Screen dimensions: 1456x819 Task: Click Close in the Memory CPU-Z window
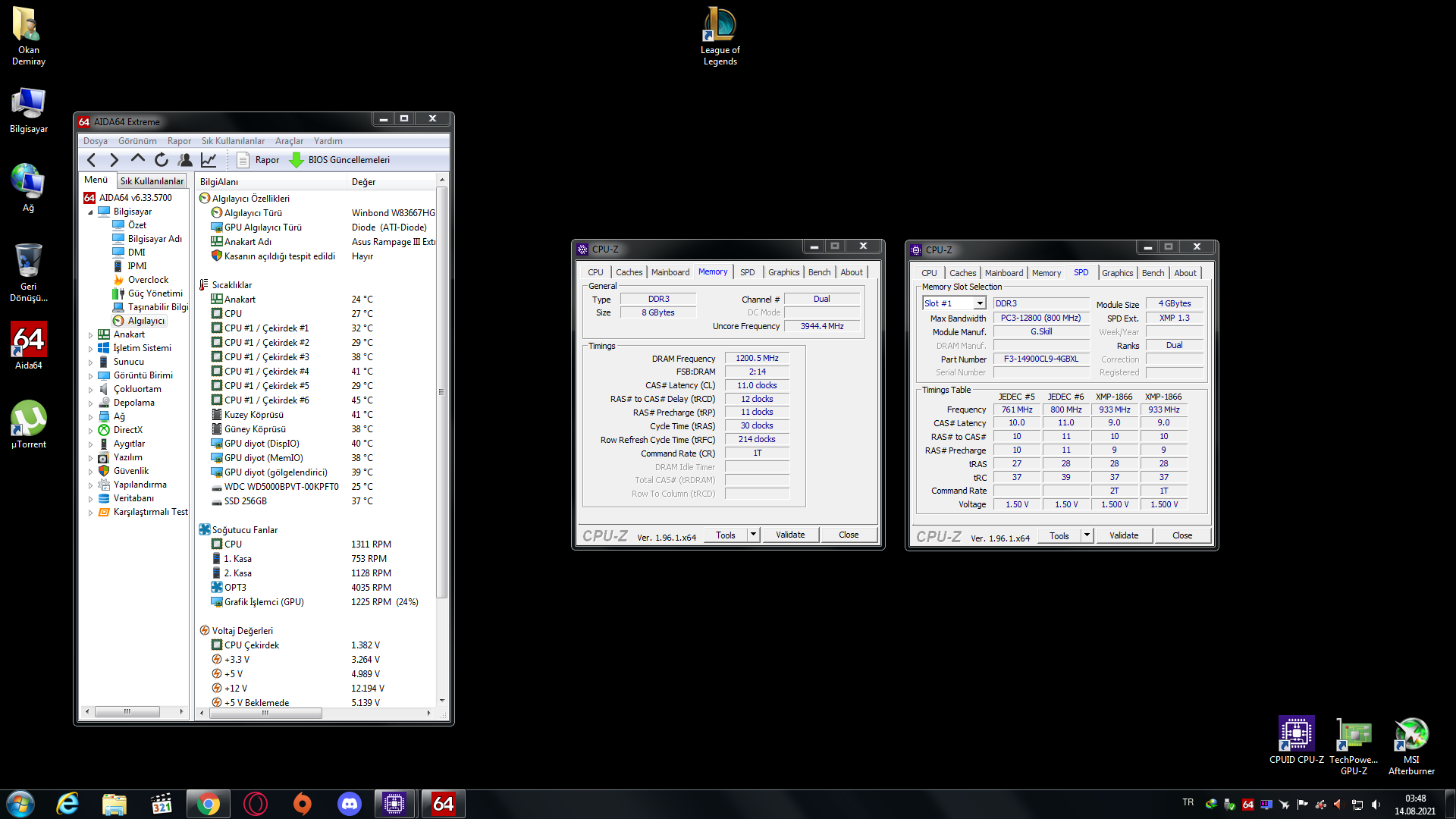pyautogui.click(x=849, y=535)
